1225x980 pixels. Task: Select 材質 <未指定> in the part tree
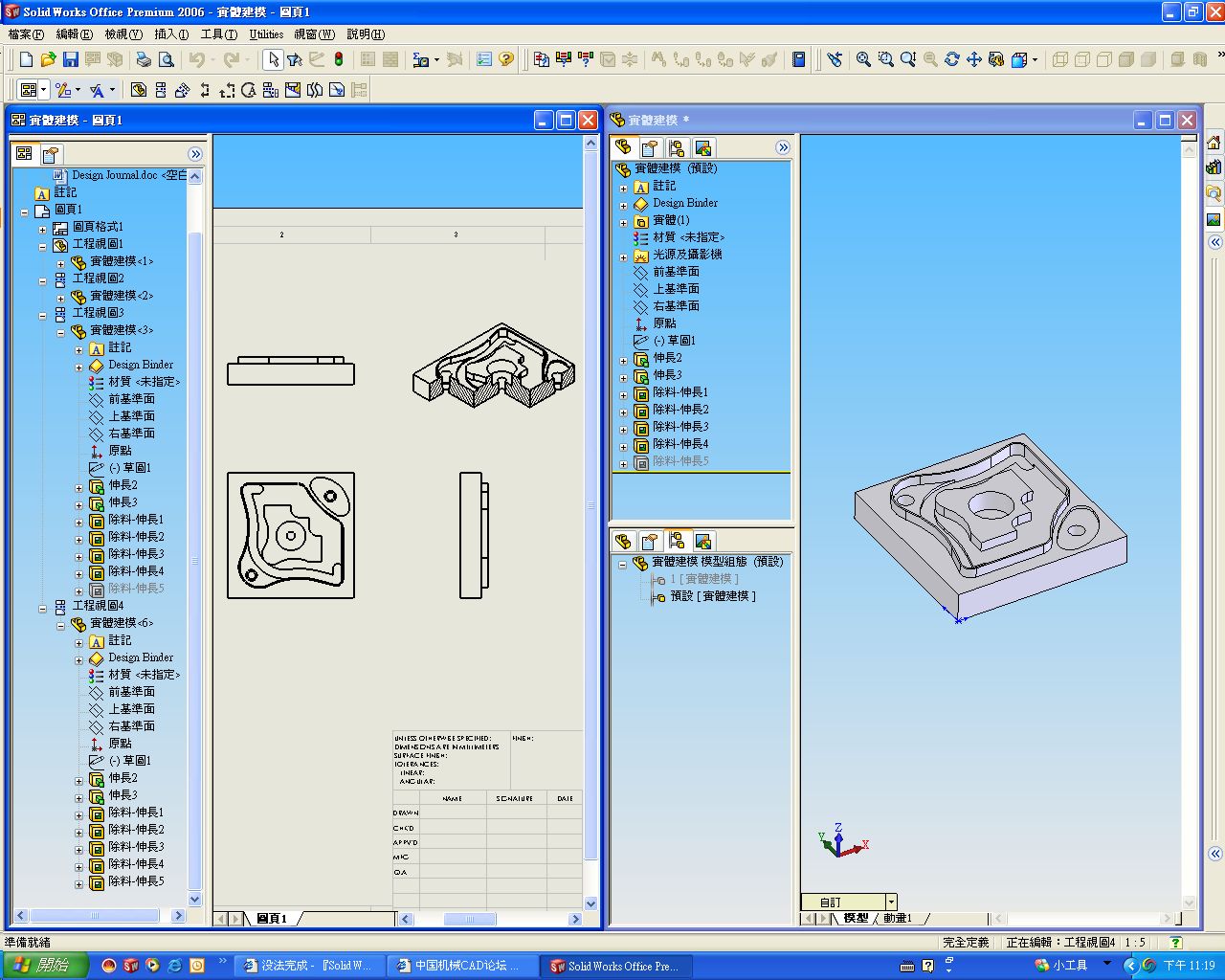point(688,237)
